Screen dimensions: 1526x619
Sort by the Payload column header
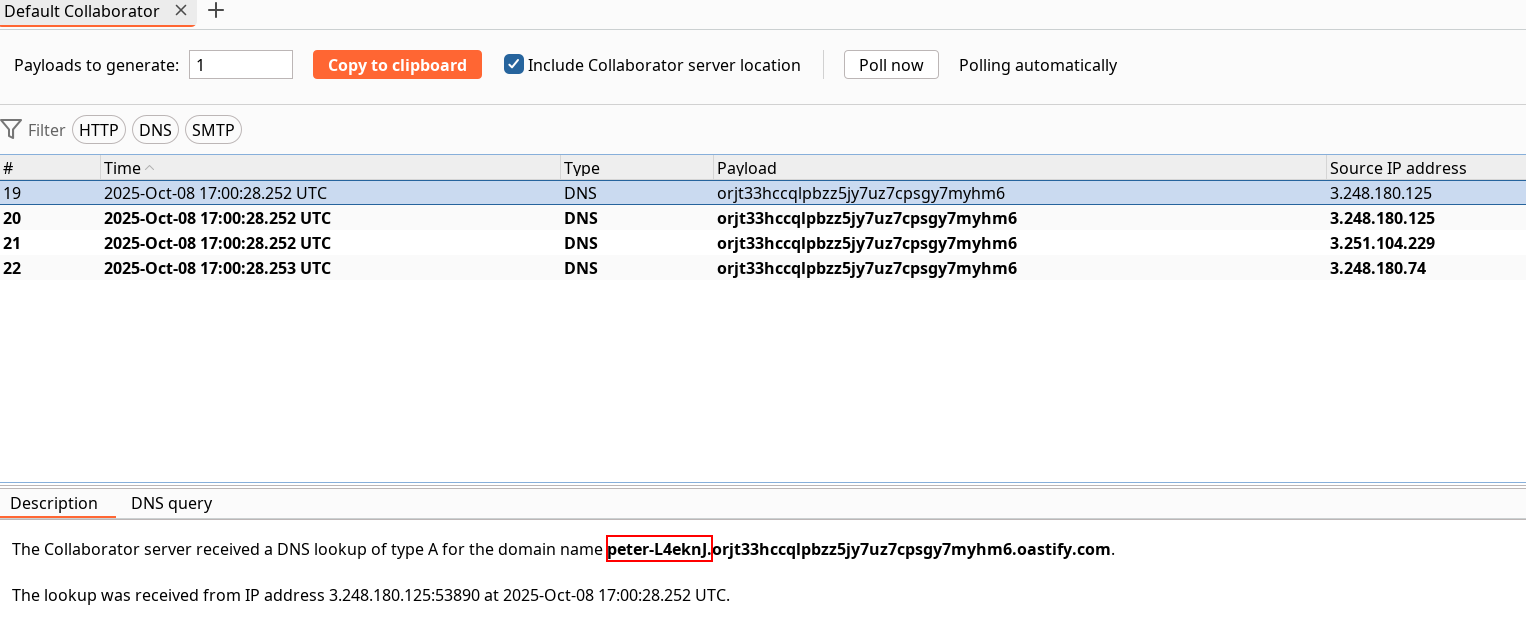tap(1020, 168)
